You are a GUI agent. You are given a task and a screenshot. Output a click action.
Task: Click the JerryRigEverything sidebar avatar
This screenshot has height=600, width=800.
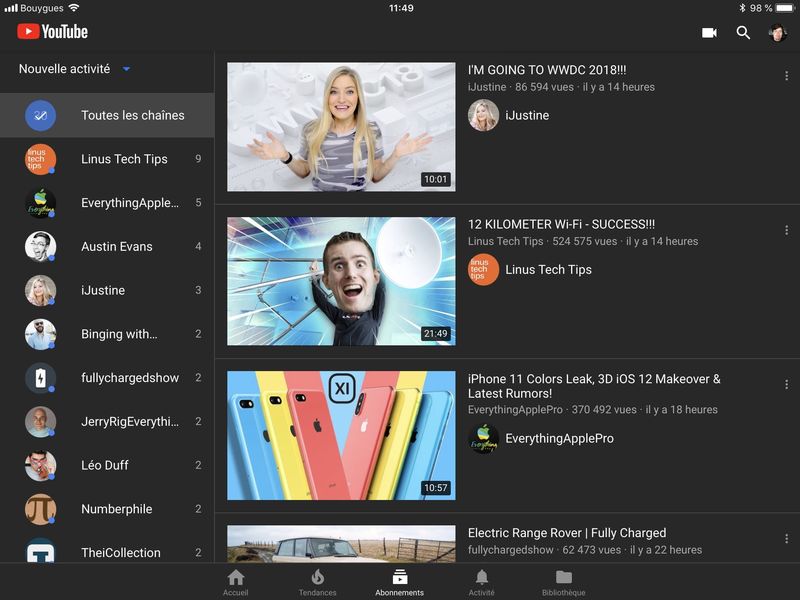tap(40, 422)
